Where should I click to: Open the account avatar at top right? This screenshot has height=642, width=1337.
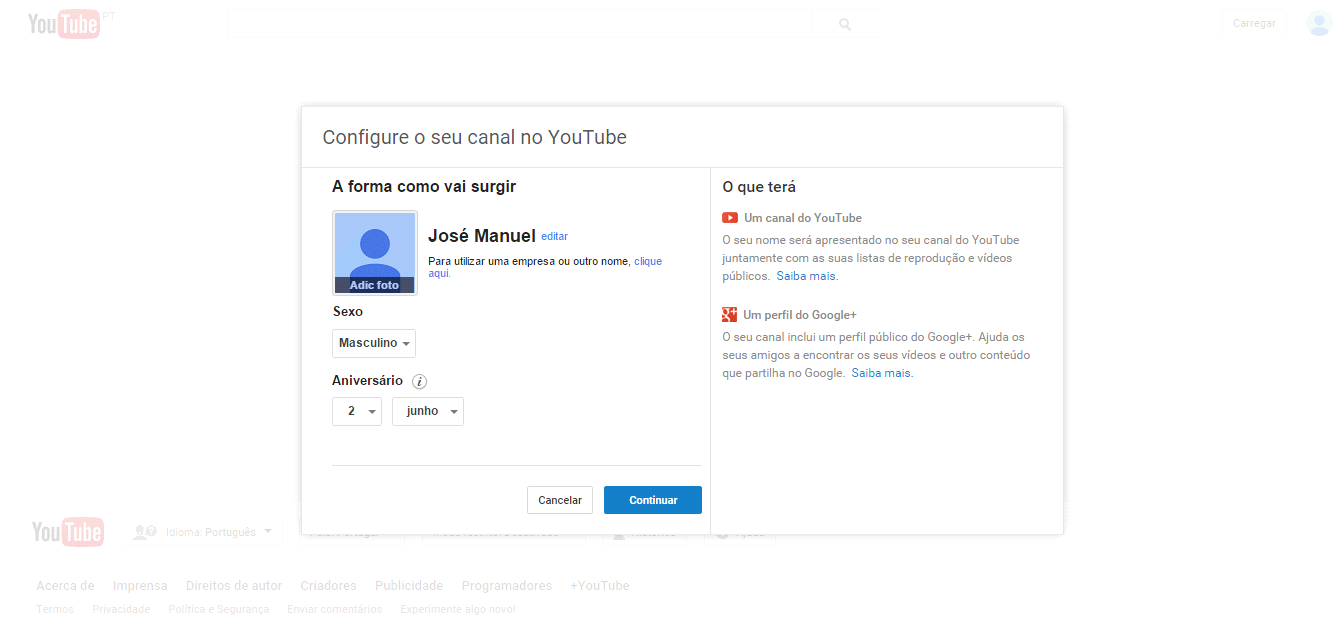tap(1318, 23)
